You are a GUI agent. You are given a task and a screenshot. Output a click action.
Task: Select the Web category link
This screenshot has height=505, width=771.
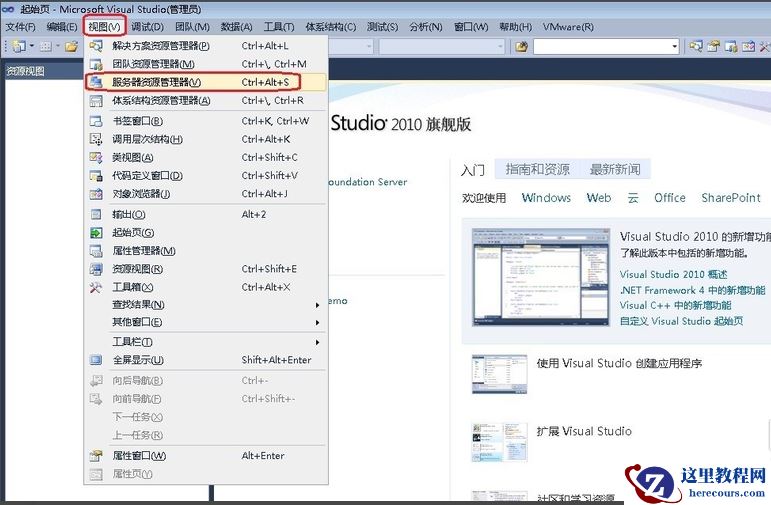click(x=599, y=198)
